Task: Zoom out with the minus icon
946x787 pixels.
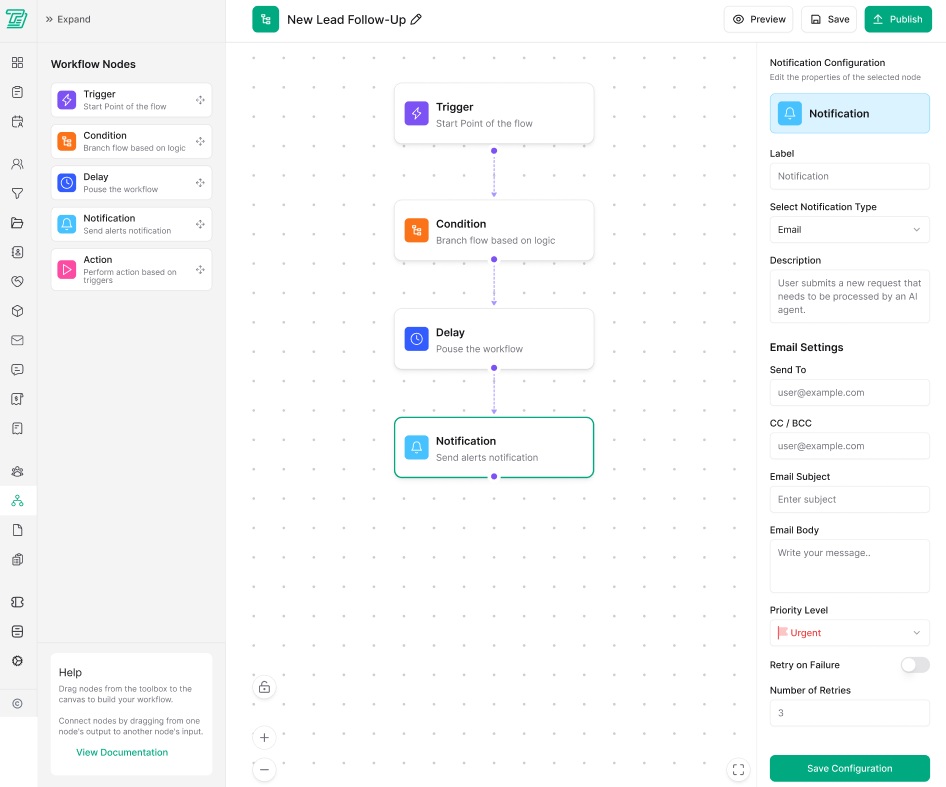Action: (x=264, y=770)
